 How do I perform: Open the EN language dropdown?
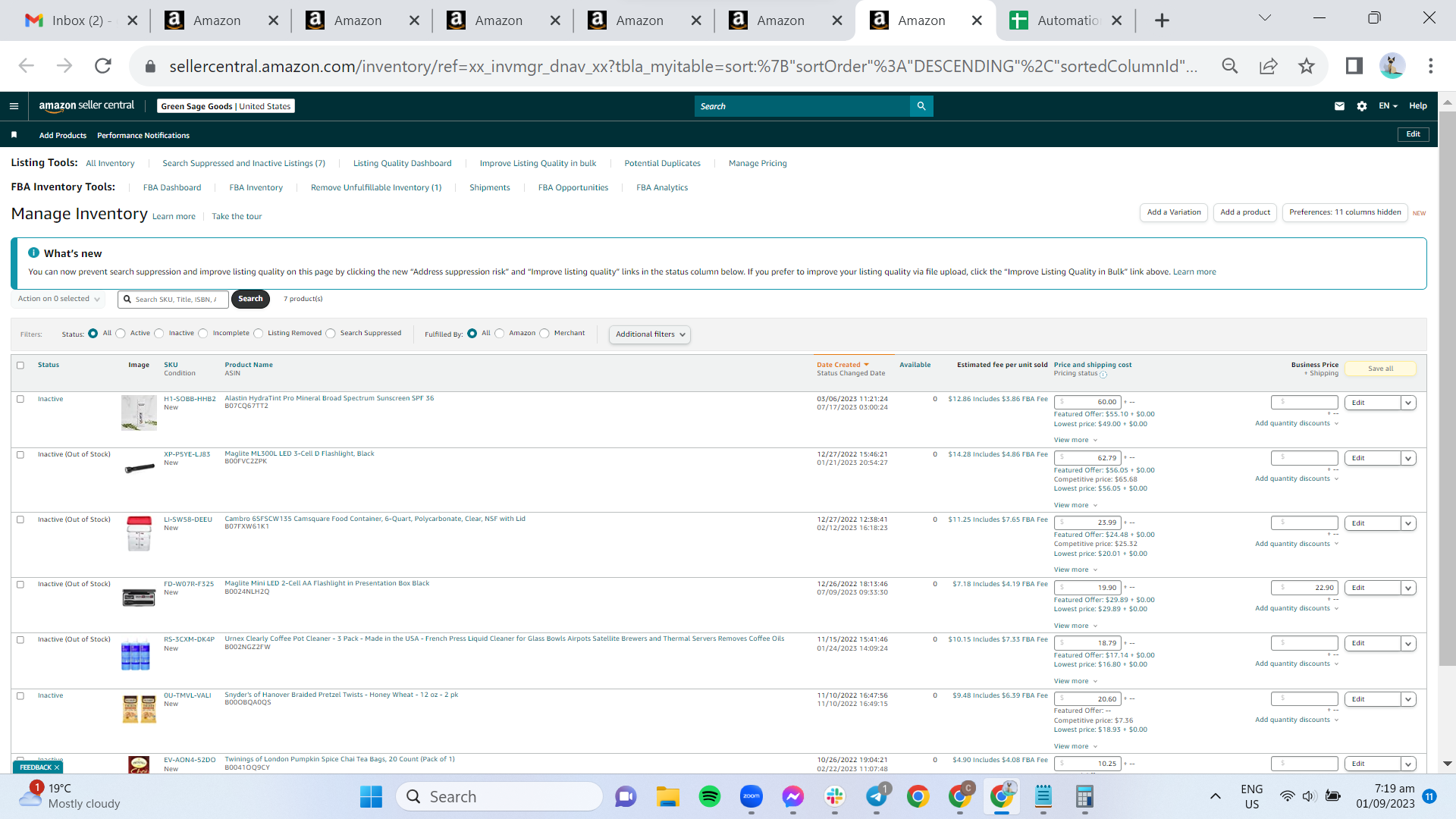(1388, 106)
